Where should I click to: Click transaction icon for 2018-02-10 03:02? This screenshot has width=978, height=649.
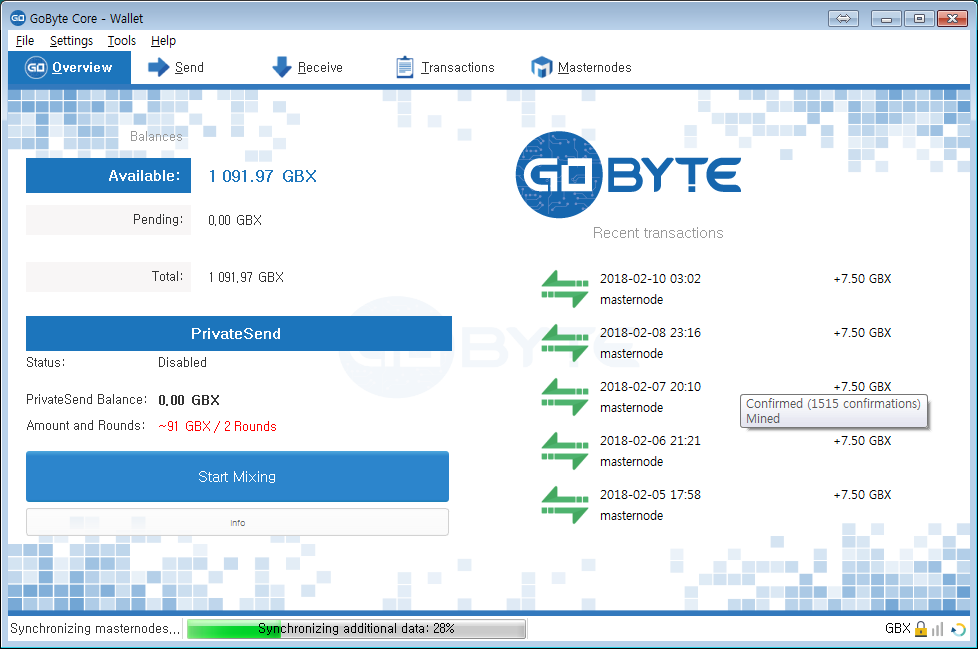[564, 289]
